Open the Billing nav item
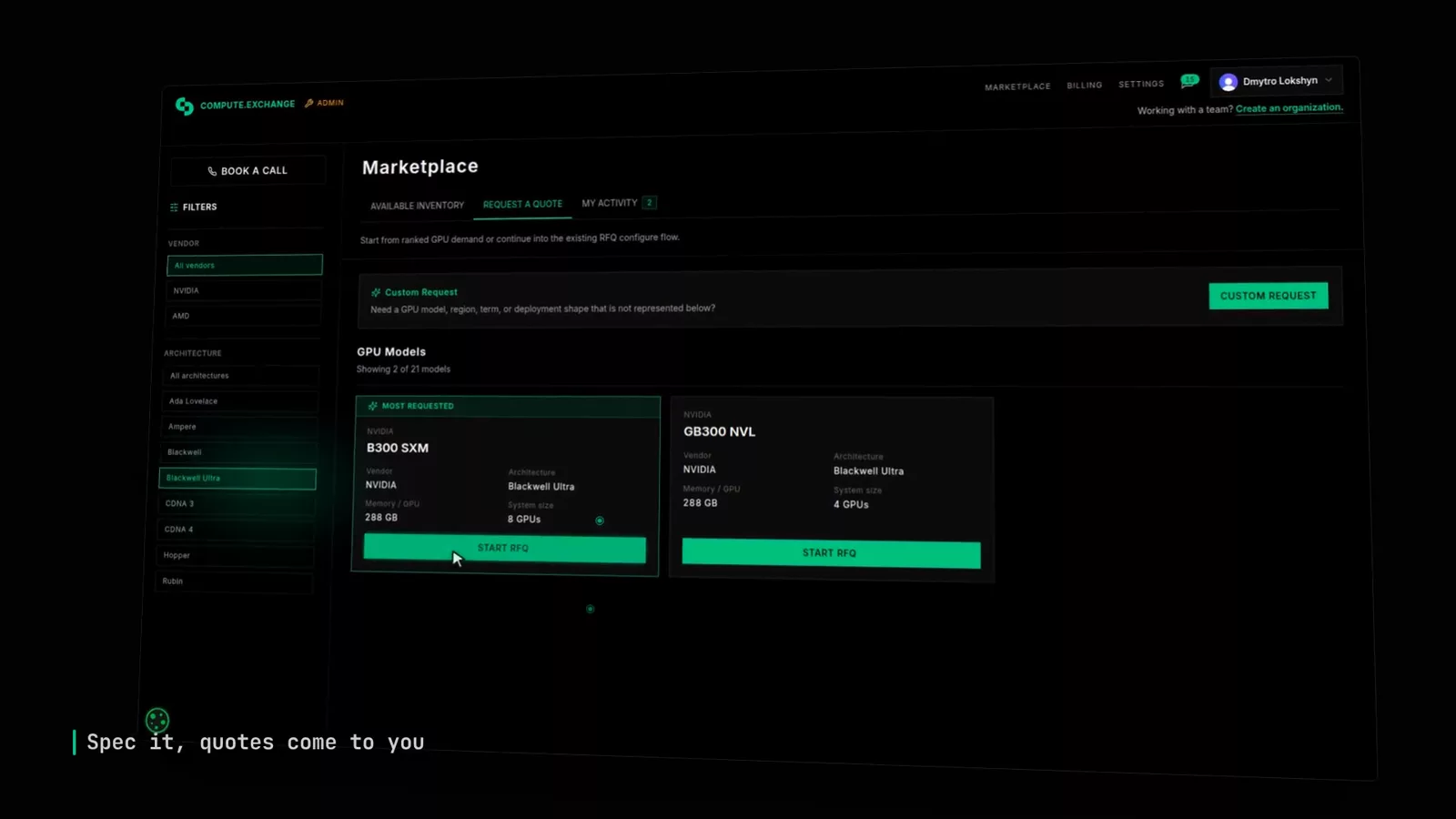Screen dimensions: 1456x819 1085,85
